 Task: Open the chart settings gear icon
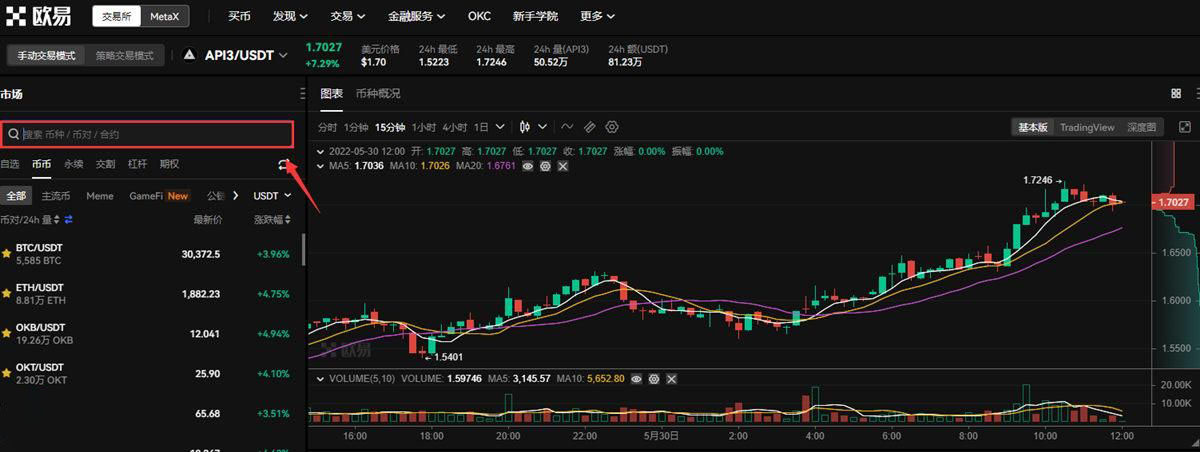click(612, 127)
